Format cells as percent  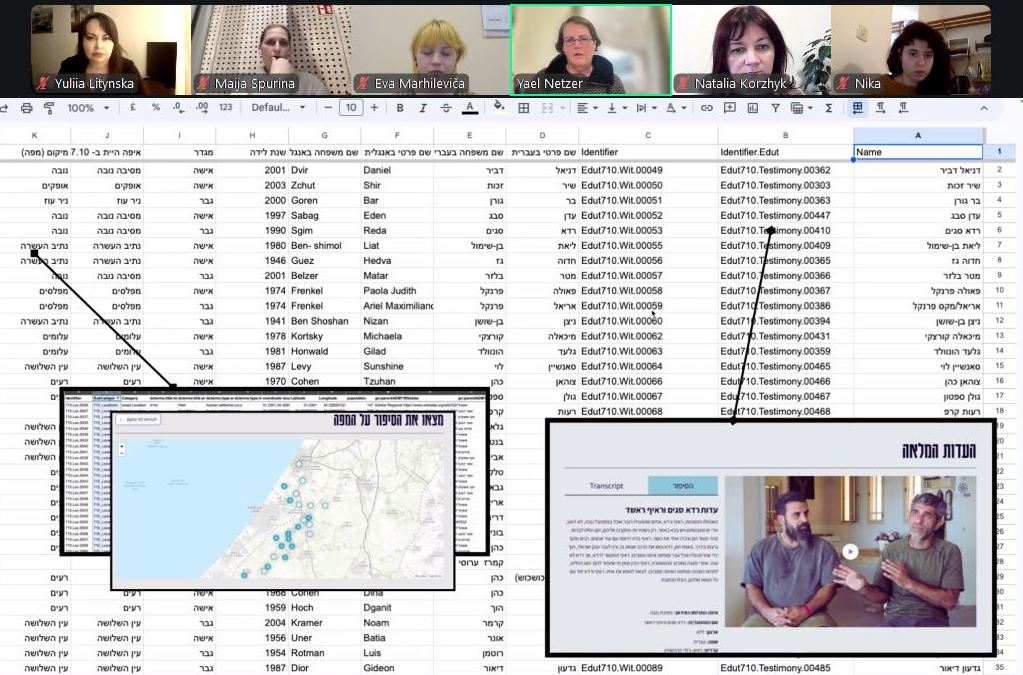(155, 108)
